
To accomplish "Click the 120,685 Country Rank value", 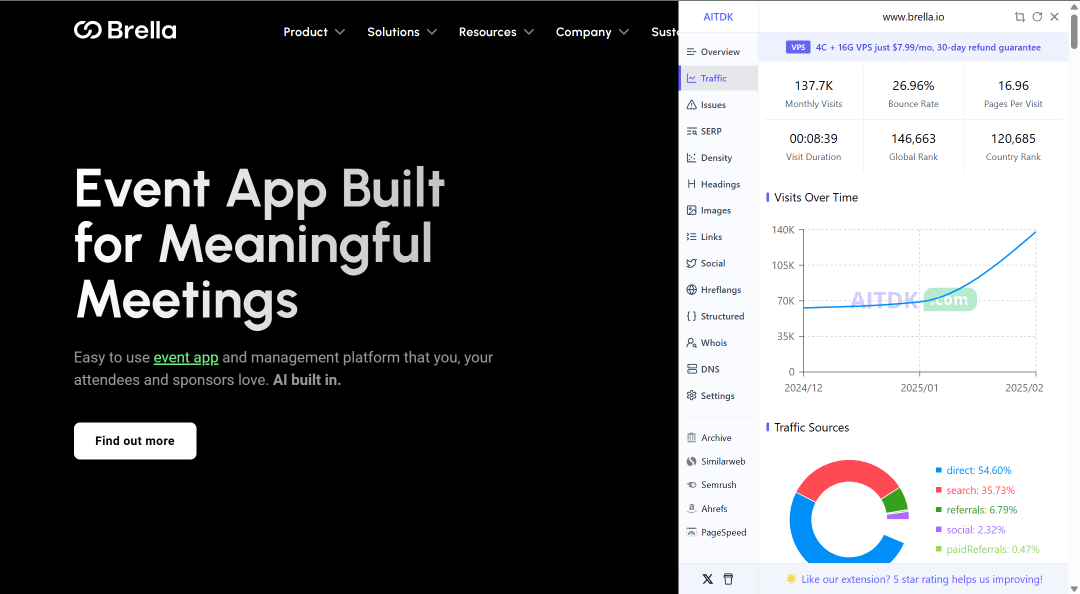I will (x=1013, y=139).
